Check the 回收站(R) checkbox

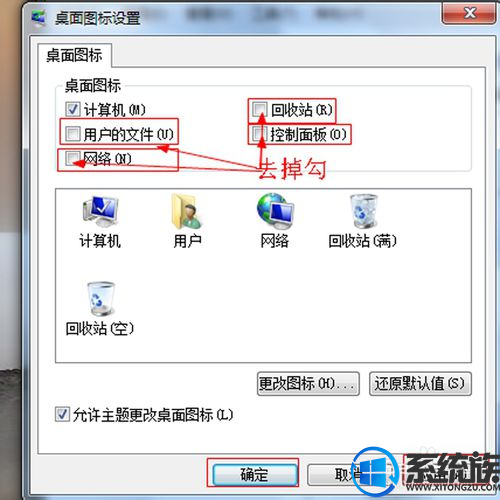(259, 109)
